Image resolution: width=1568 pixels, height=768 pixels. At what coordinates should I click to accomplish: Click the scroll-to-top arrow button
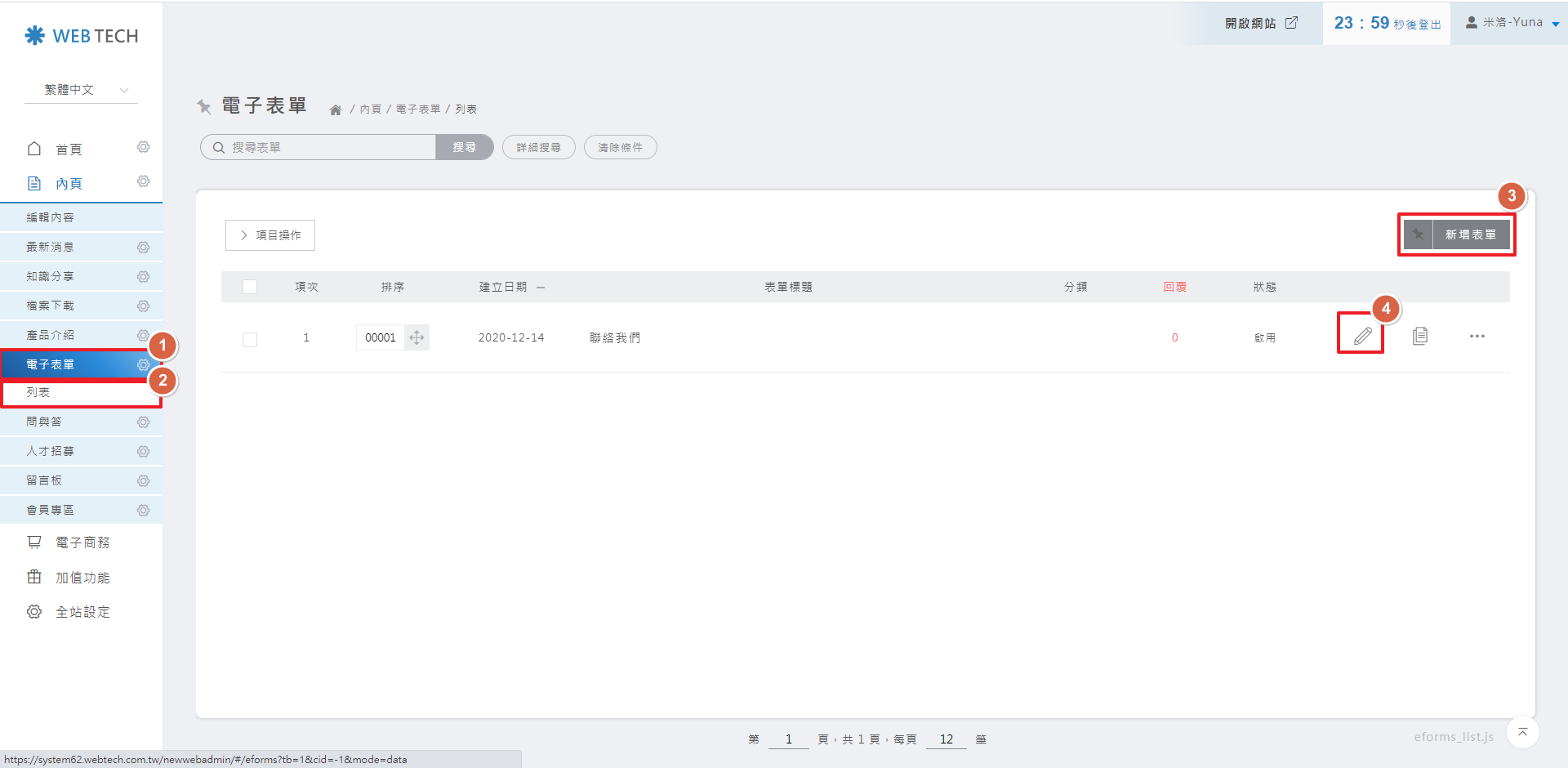(1522, 732)
